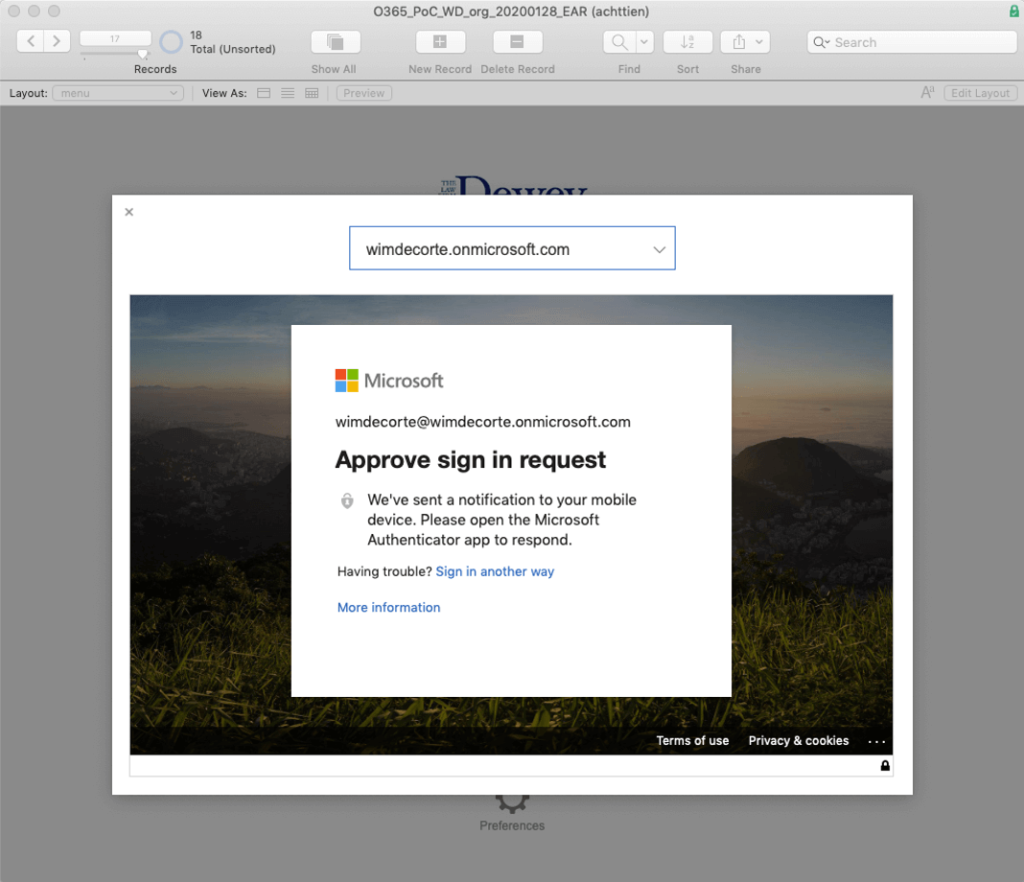Open Find mode via the magnifying glass icon
Viewport: 1024px width, 882px height.
[x=620, y=42]
